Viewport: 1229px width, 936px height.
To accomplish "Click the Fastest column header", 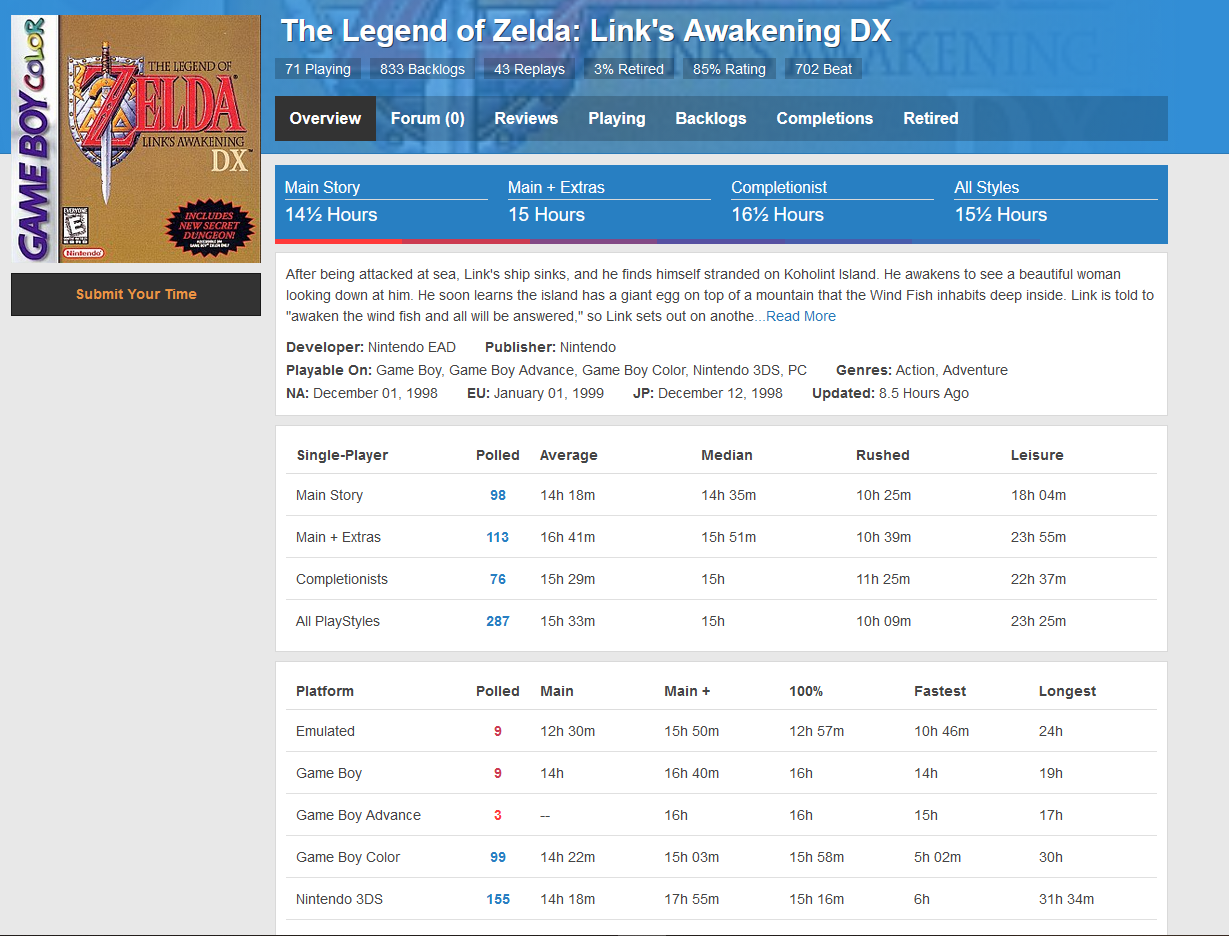I will (940, 691).
